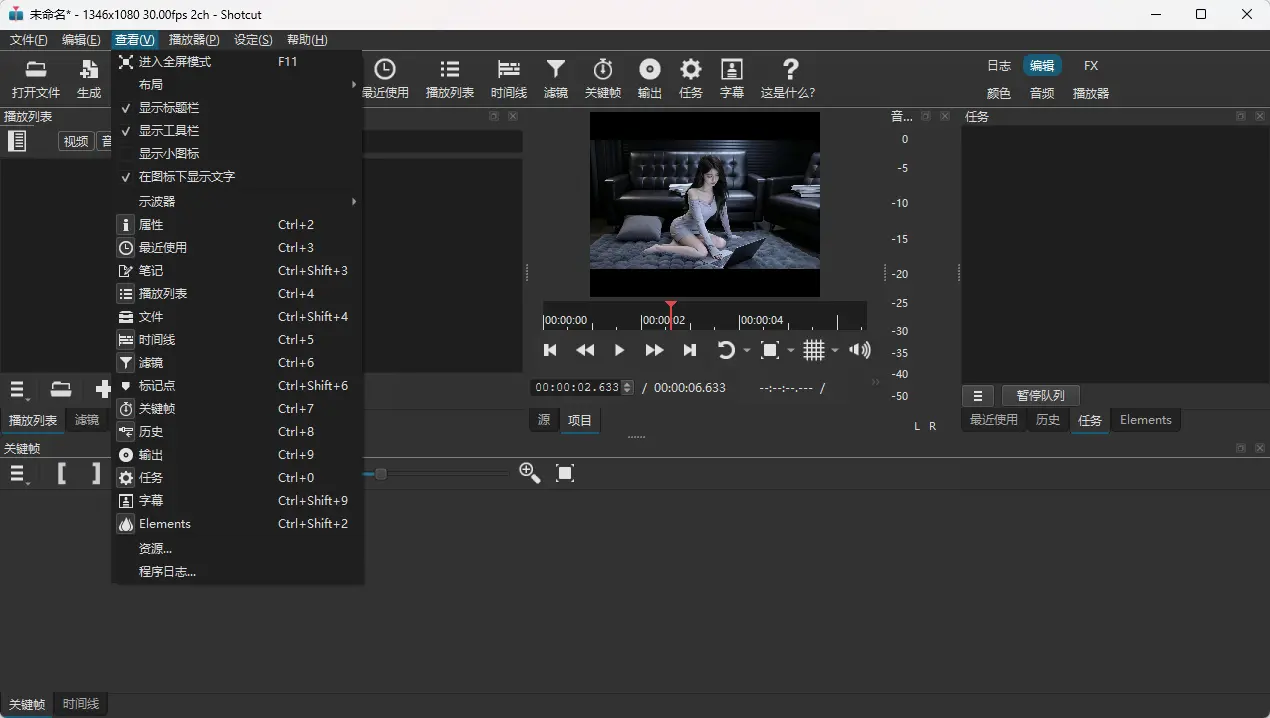Image resolution: width=1270 pixels, height=718 pixels.
Task: Switch to the 源 player tab
Action: pyautogui.click(x=544, y=420)
